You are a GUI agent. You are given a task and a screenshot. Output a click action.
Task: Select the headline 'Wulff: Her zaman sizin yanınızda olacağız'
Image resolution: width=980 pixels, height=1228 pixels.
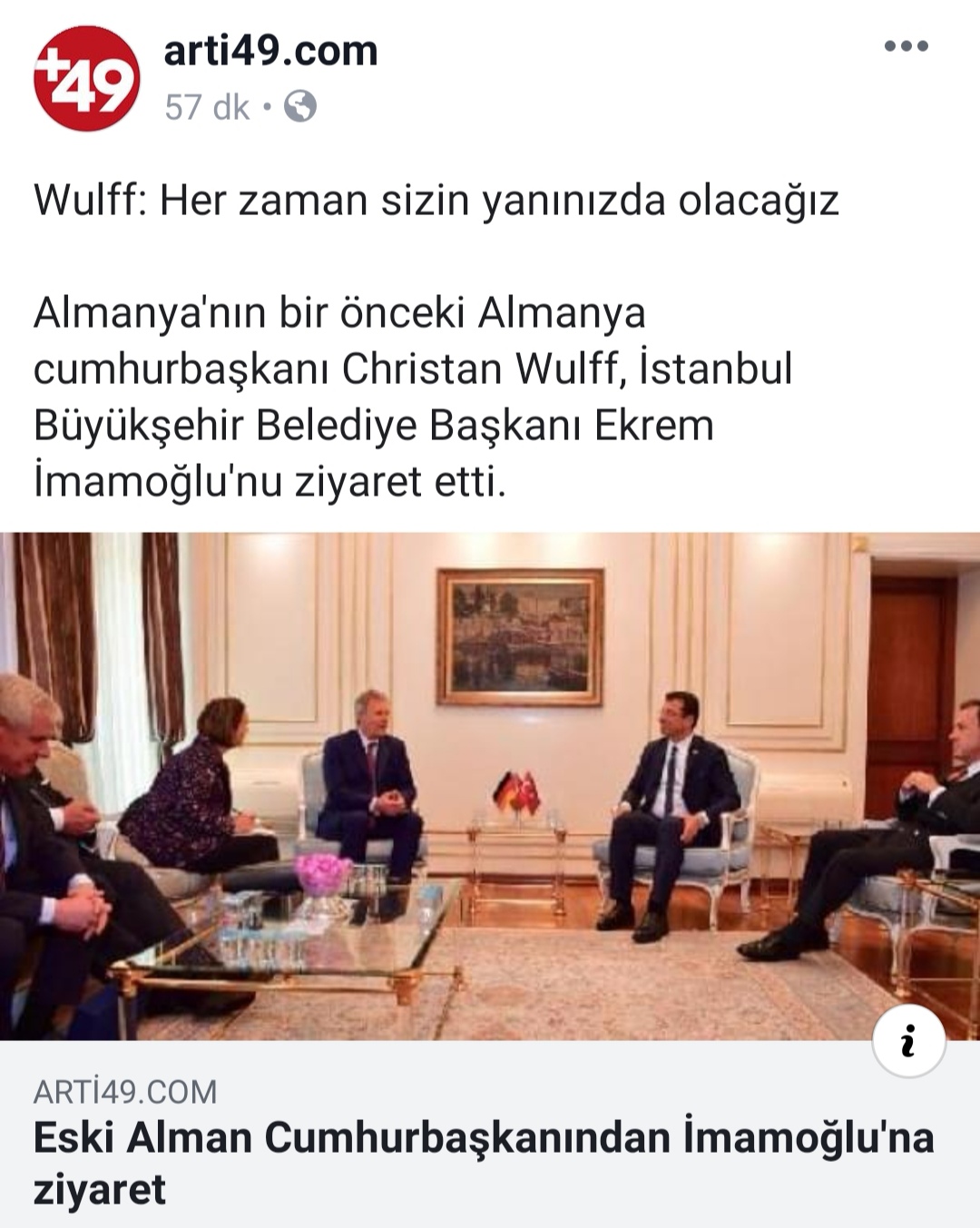point(436,201)
